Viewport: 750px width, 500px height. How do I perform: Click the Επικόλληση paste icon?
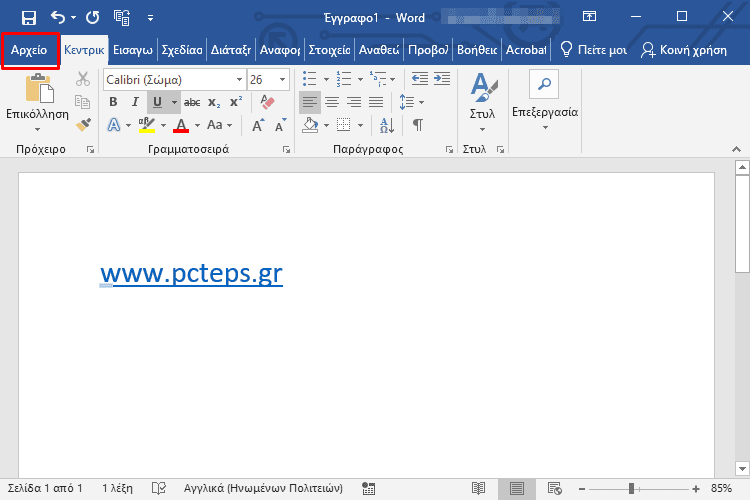pyautogui.click(x=39, y=88)
